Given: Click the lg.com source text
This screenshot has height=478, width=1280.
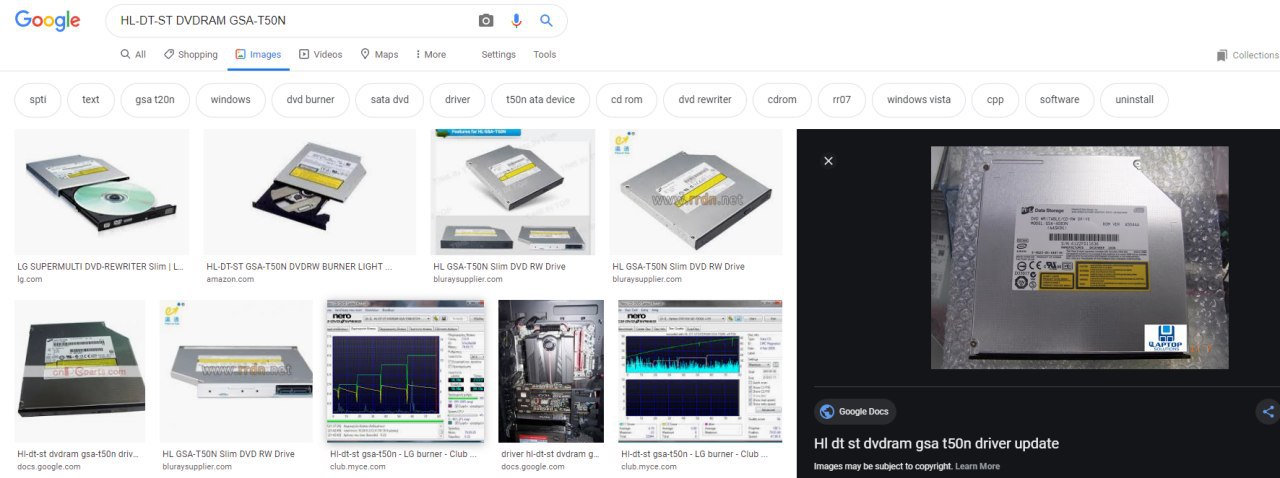Looking at the screenshot, I should coord(31,279).
